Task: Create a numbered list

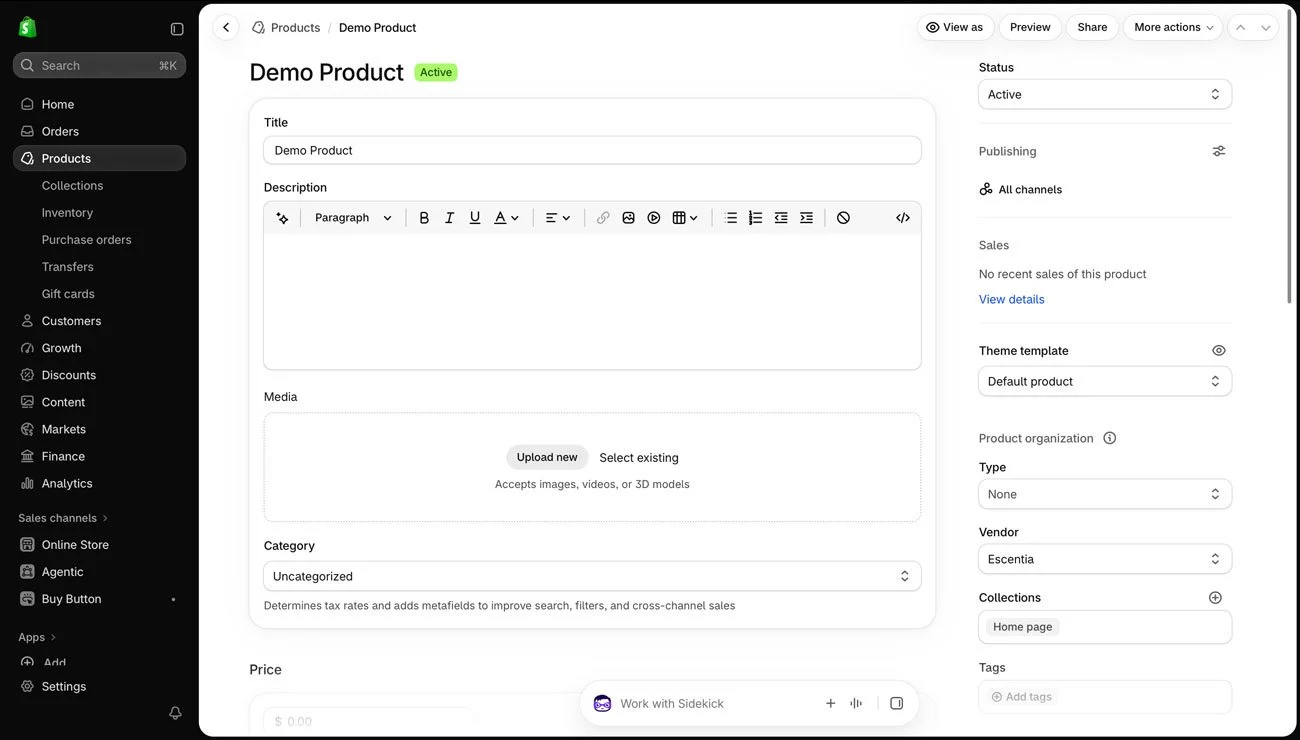Action: (x=756, y=218)
